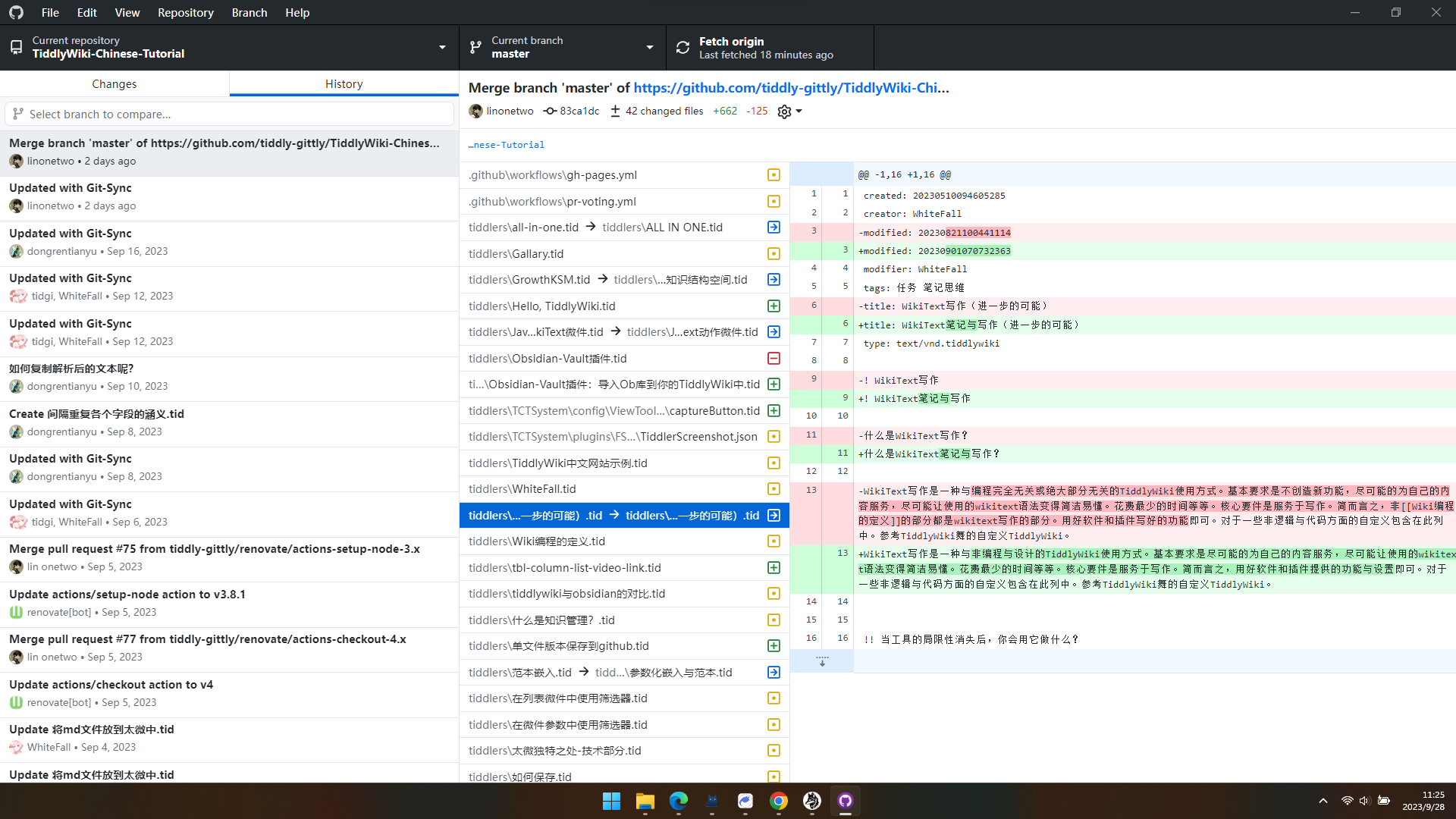Click Select branch to compare field
The image size is (1456, 819).
(229, 115)
